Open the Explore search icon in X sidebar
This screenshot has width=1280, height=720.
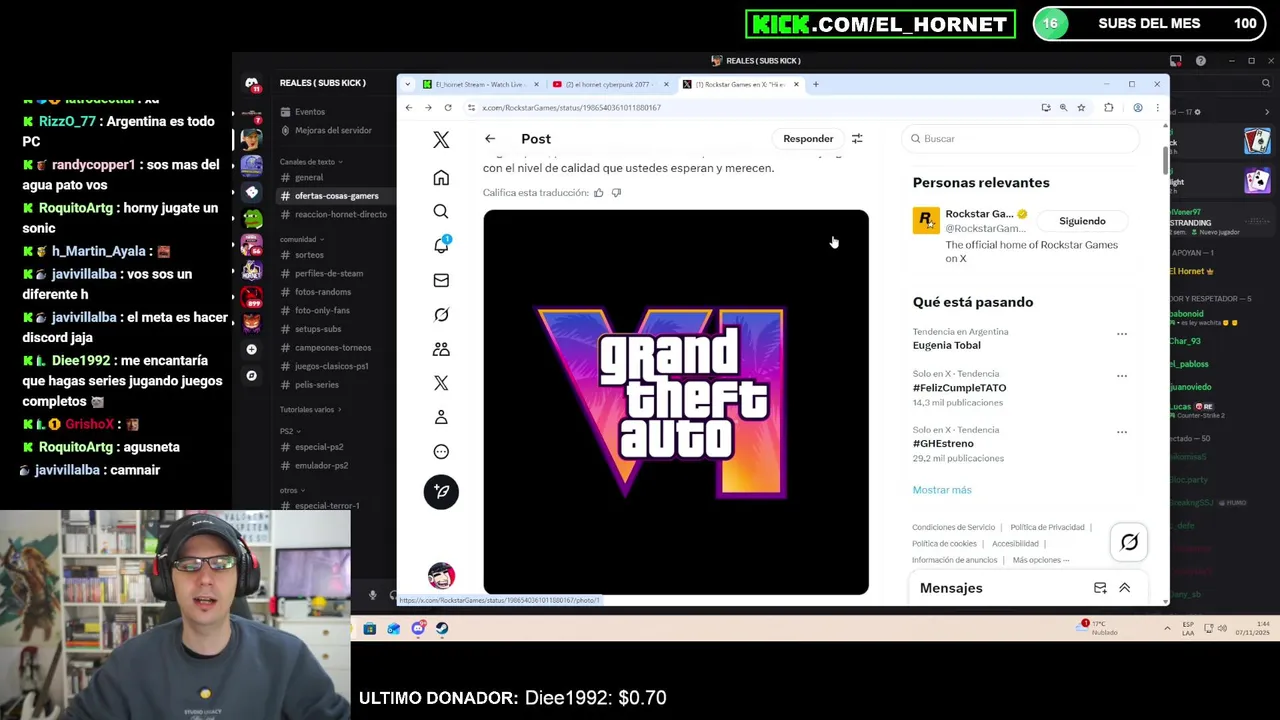(x=441, y=212)
